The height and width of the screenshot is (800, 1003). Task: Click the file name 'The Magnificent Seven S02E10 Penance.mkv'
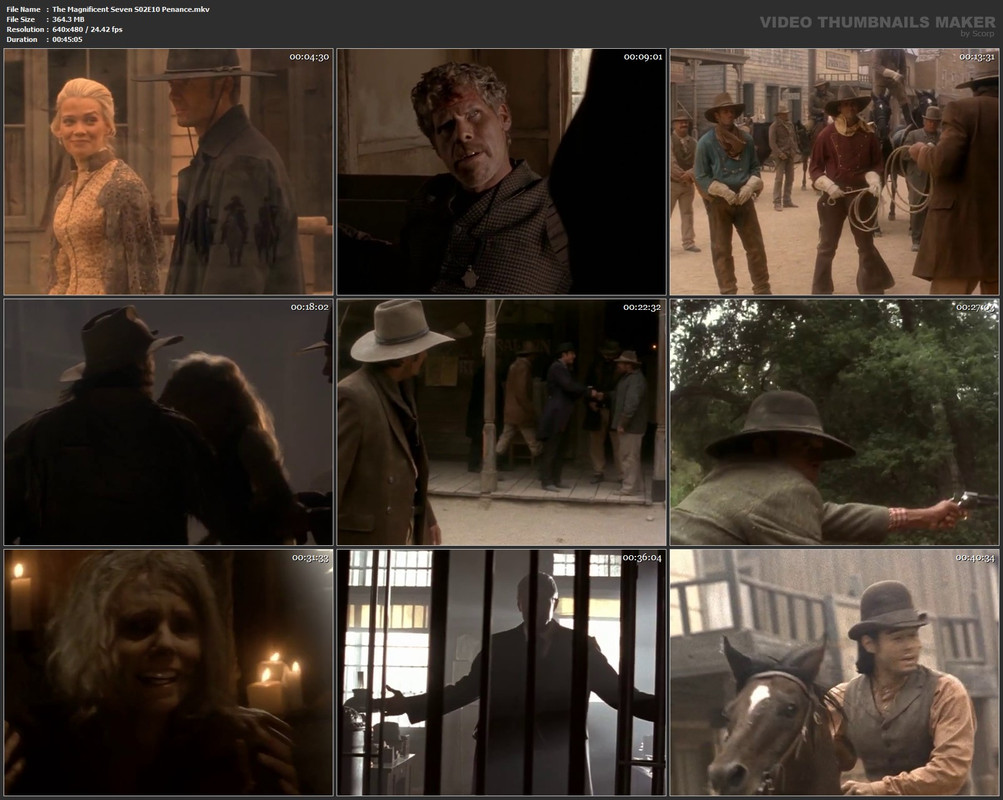(x=130, y=10)
